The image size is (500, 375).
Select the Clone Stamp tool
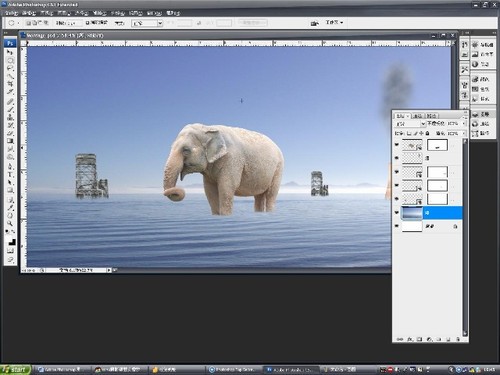click(10, 118)
